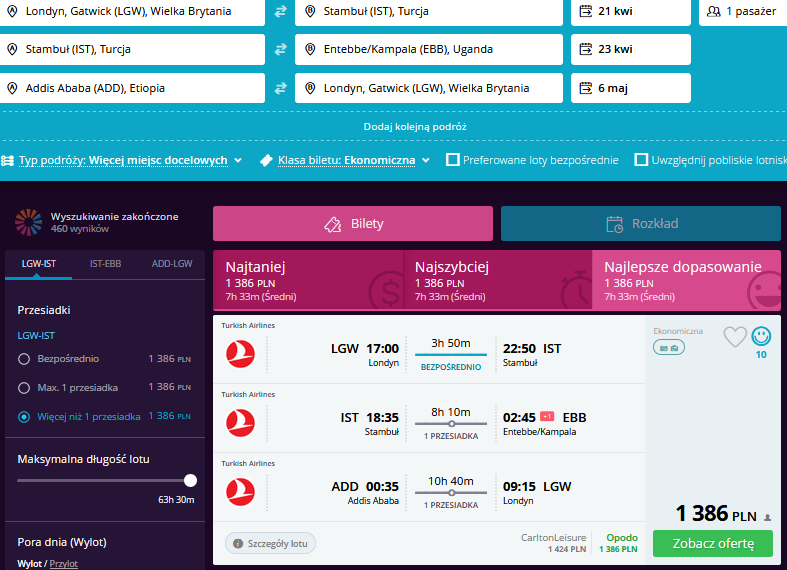Click Entebbe/Kampala (EBB) destination field
Image resolution: width=787 pixels, height=570 pixels.
pyautogui.click(x=429, y=49)
